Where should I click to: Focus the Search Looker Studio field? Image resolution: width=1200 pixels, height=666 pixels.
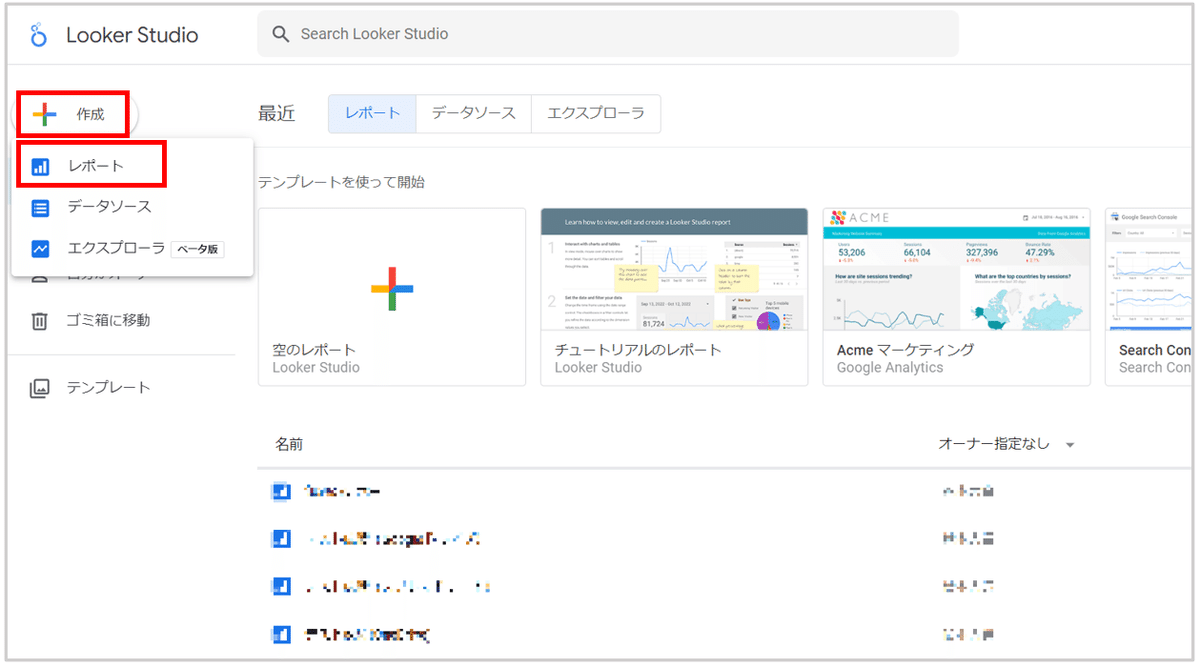point(608,34)
